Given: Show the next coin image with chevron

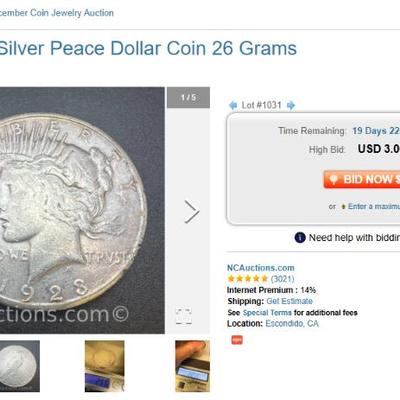Looking at the screenshot, I should (192, 211).
